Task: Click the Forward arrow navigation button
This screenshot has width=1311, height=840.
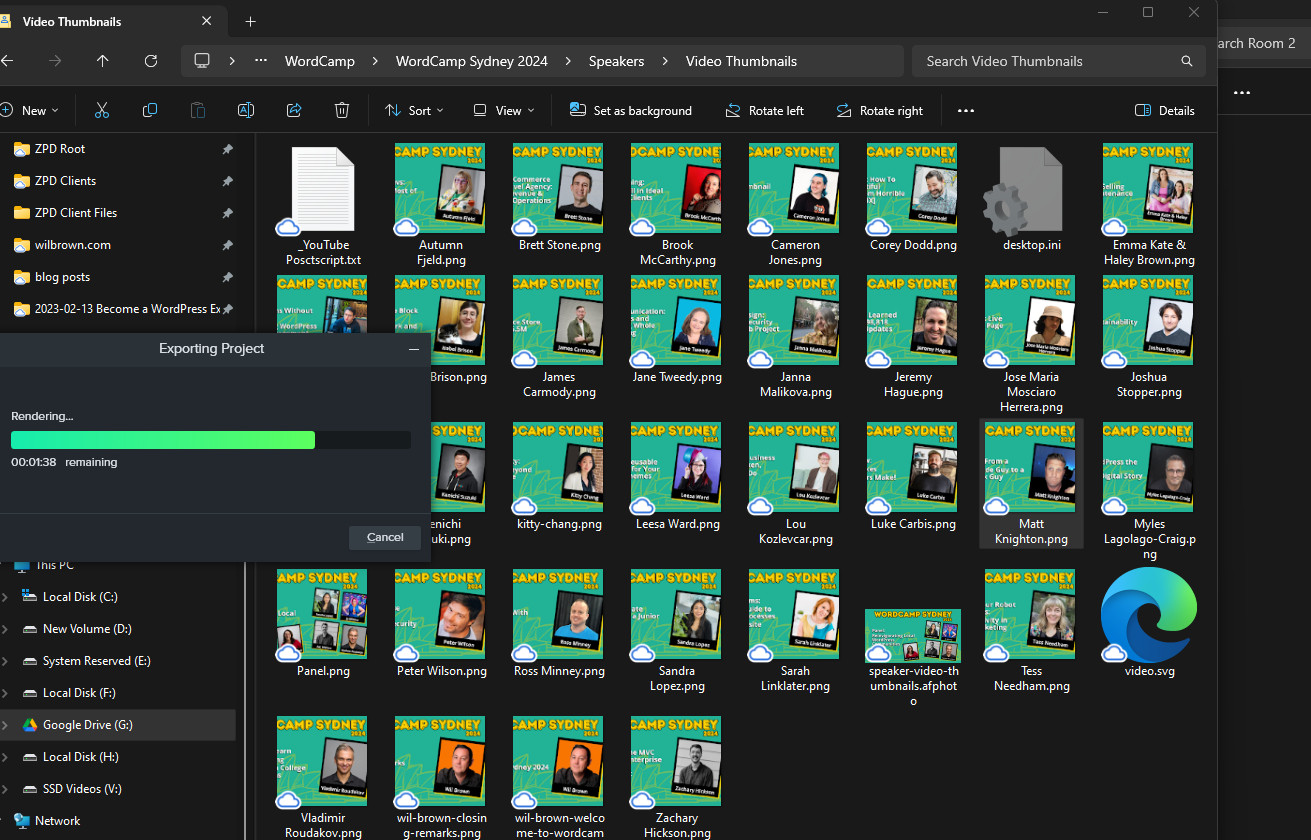Action: tap(55, 61)
